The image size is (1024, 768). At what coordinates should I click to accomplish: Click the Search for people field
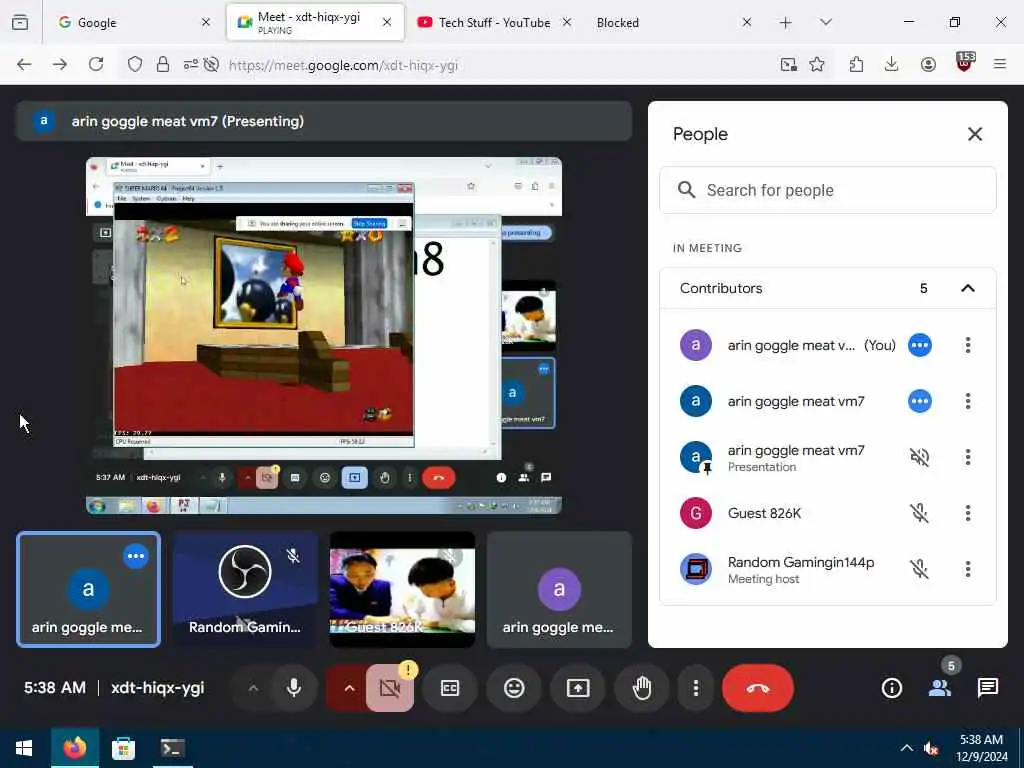pos(827,190)
